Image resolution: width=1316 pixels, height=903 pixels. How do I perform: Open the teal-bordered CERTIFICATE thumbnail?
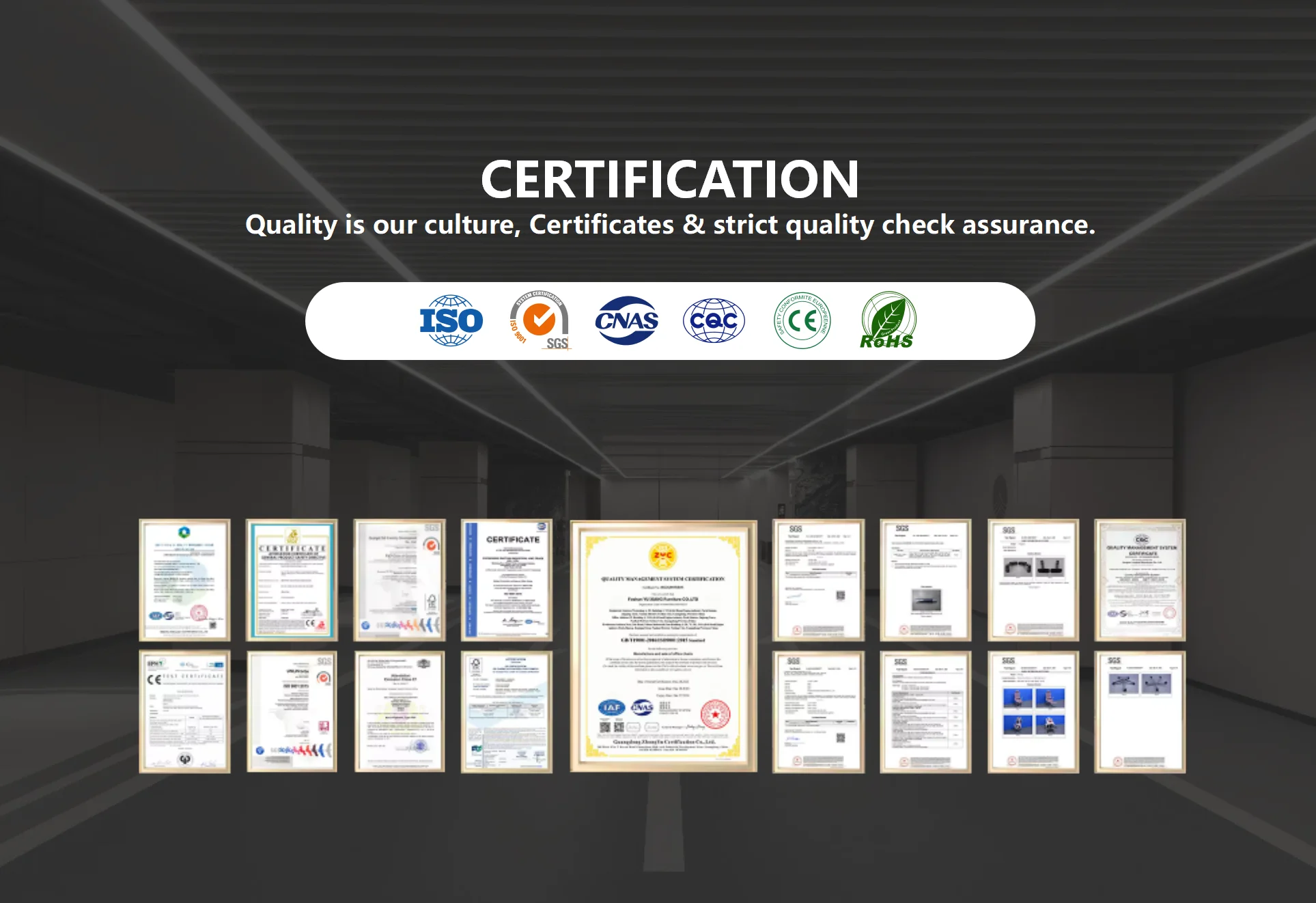tap(292, 580)
